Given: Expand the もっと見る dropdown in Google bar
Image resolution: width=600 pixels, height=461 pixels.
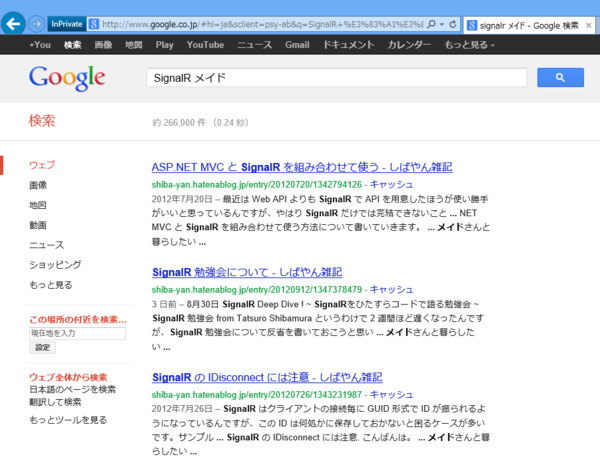Looking at the screenshot, I should [469, 45].
